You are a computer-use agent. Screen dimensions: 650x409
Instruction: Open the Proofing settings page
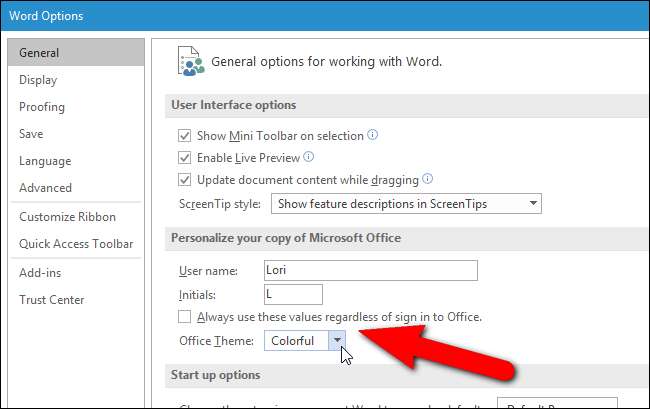point(42,107)
